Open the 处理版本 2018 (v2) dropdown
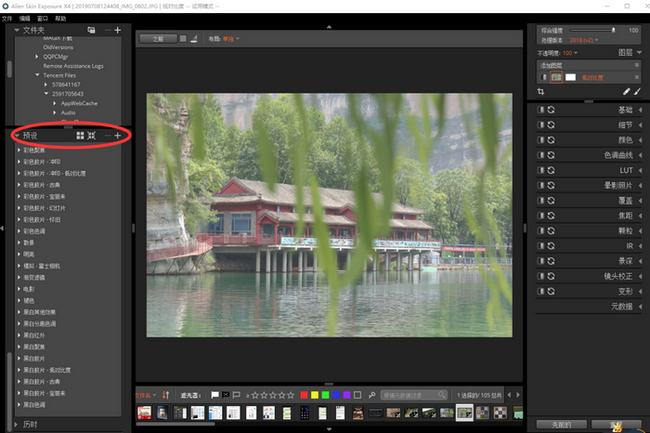Image resolution: width=650 pixels, height=433 pixels. [x=584, y=40]
